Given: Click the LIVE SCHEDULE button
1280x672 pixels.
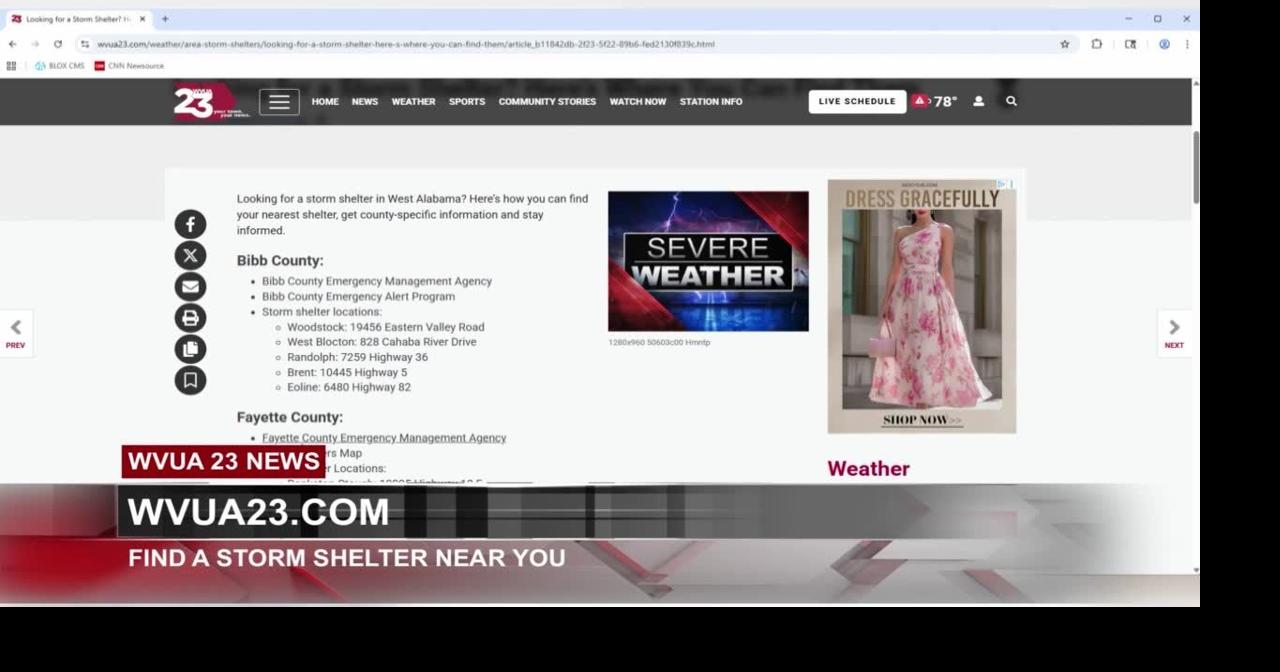Looking at the screenshot, I should tap(857, 102).
